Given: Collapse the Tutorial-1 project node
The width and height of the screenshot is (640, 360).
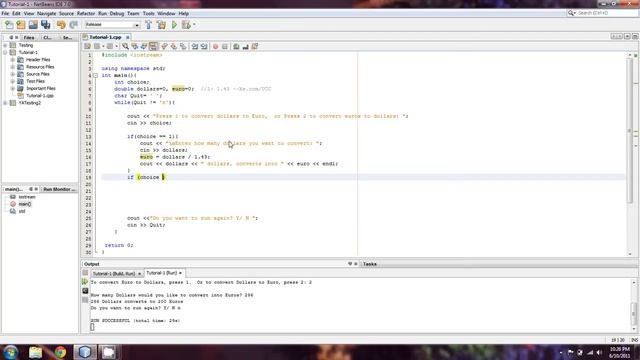Looking at the screenshot, I should (x=5, y=53).
